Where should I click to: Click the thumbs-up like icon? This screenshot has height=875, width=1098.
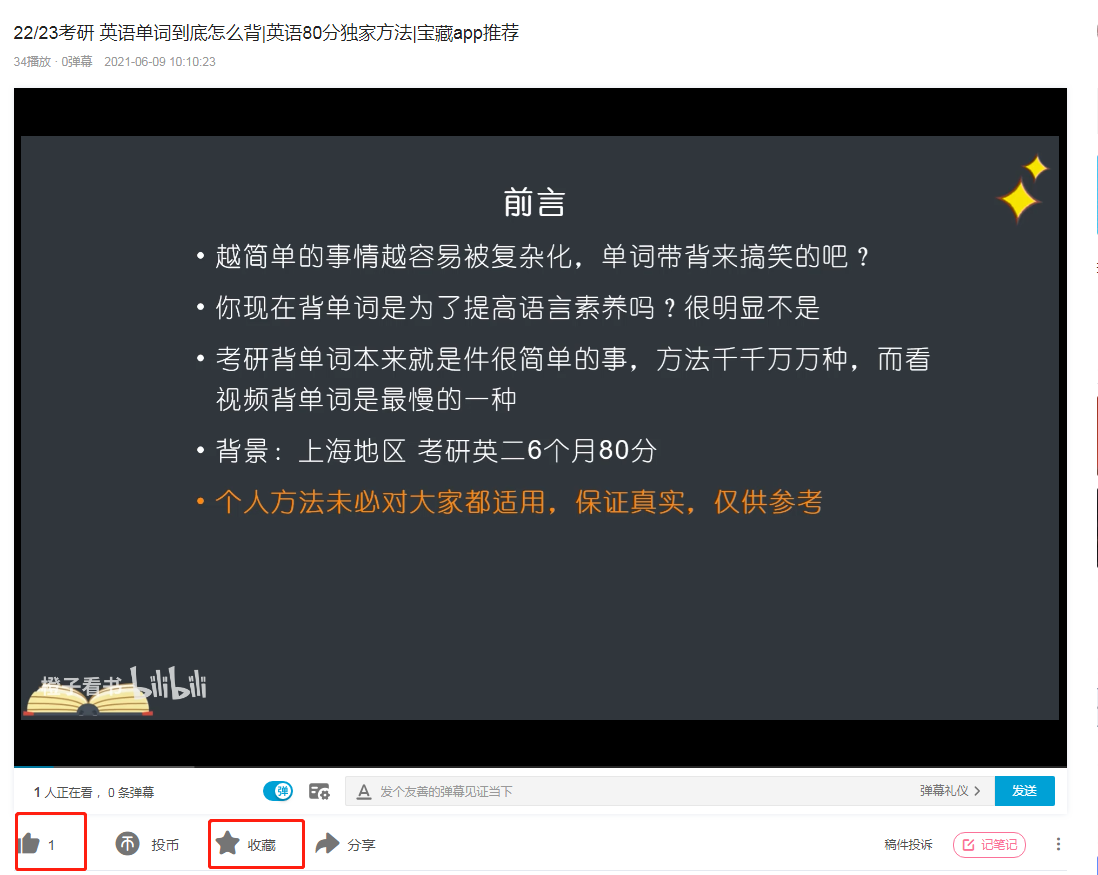[x=29, y=844]
